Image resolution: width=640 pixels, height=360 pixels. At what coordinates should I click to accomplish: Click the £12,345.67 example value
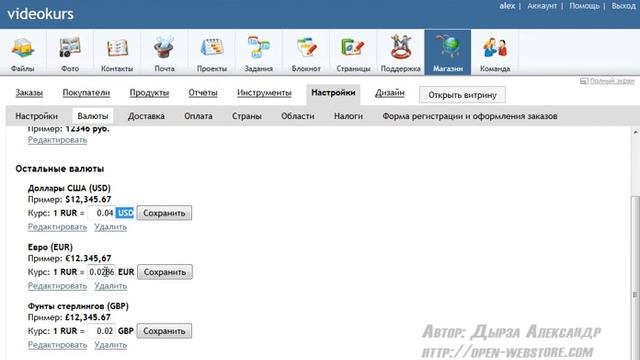pyautogui.click(x=88, y=318)
